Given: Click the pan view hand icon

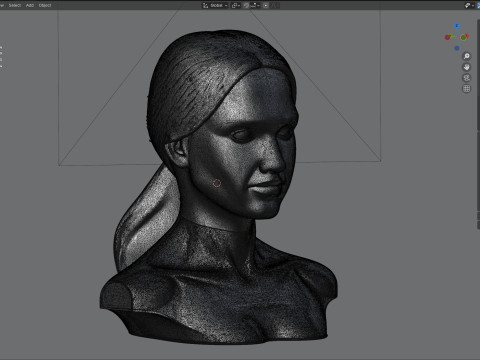Looking at the screenshot, I should coord(467,67).
